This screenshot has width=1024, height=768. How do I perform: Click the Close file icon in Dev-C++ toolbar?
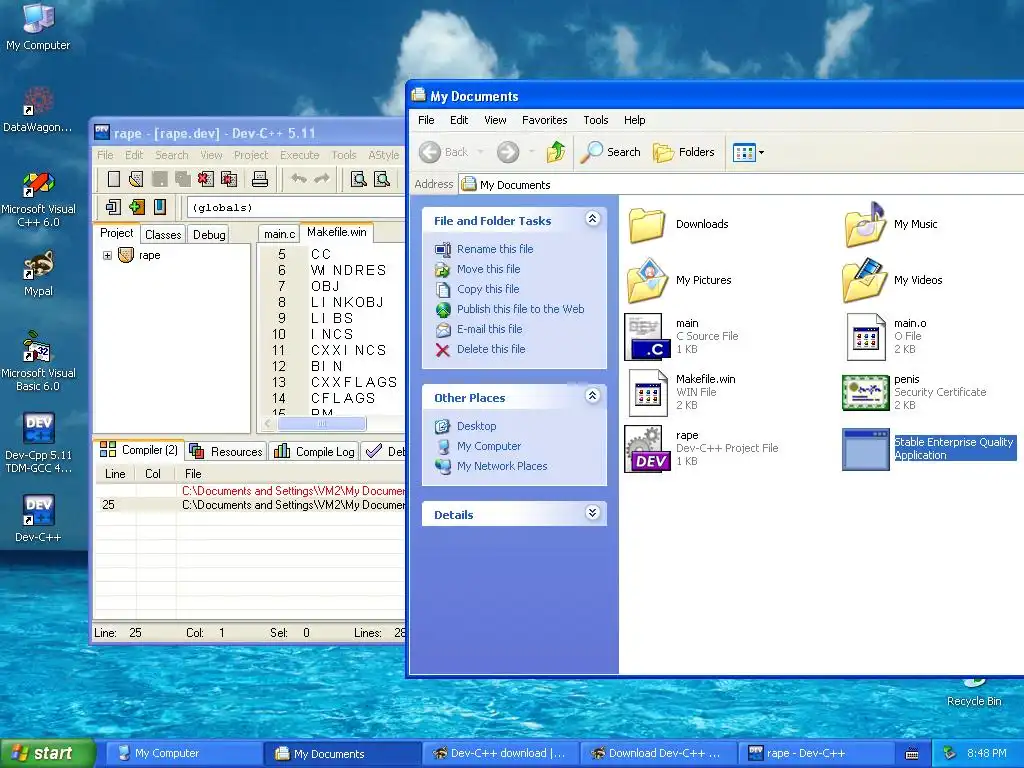pos(206,179)
